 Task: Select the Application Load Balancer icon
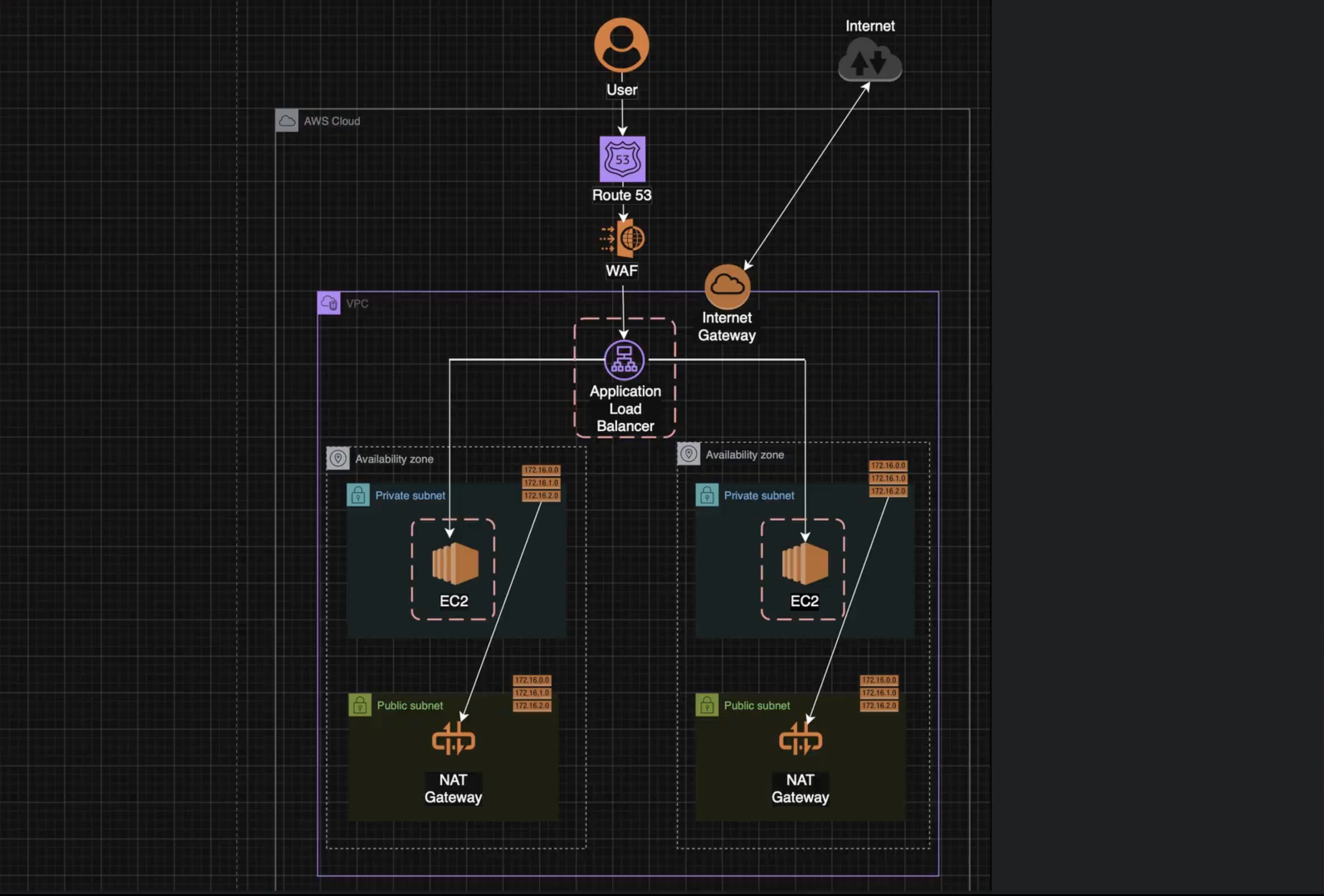[624, 360]
